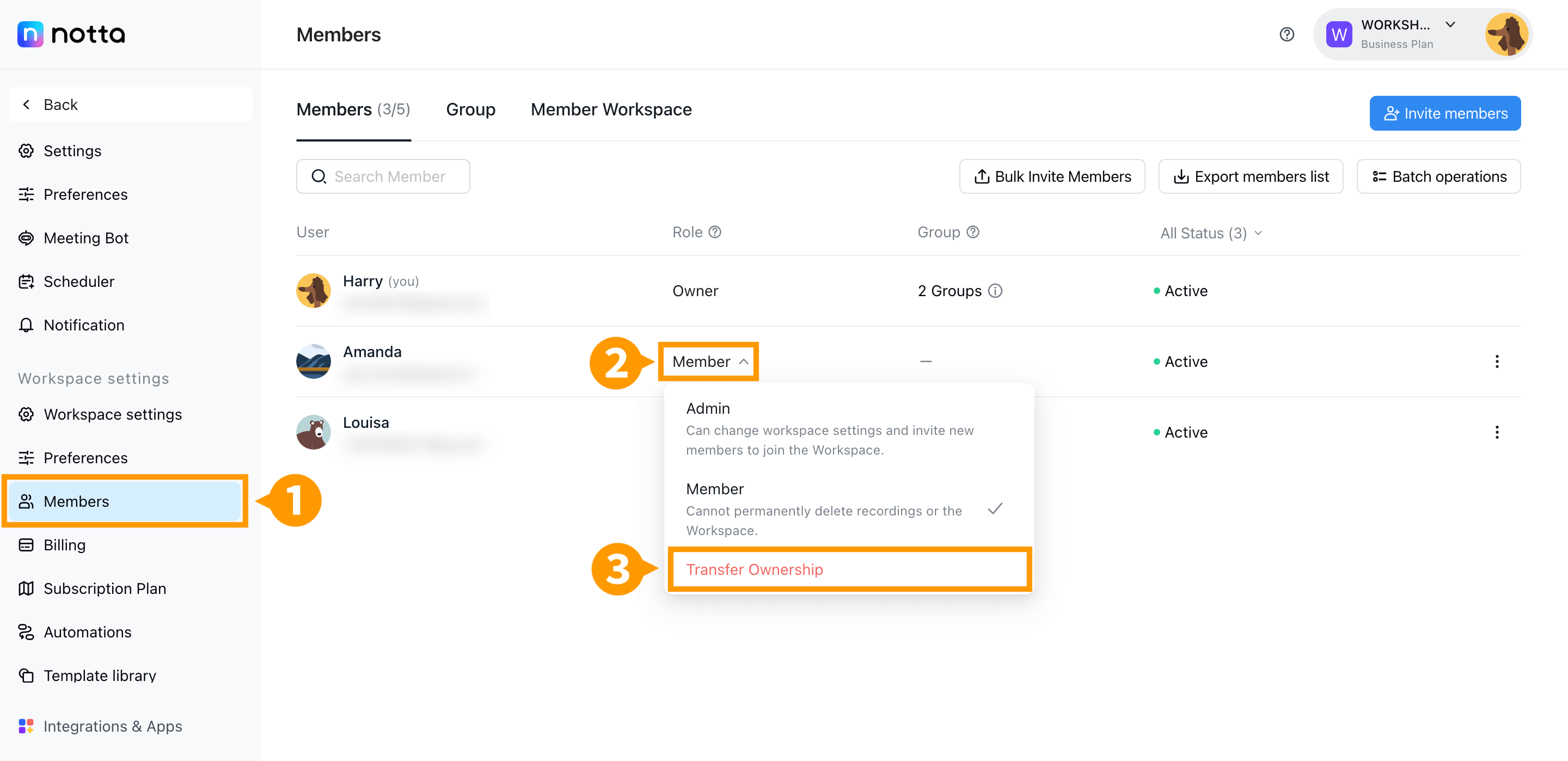1568x761 pixels.
Task: Switch to the Group tab
Action: [470, 109]
